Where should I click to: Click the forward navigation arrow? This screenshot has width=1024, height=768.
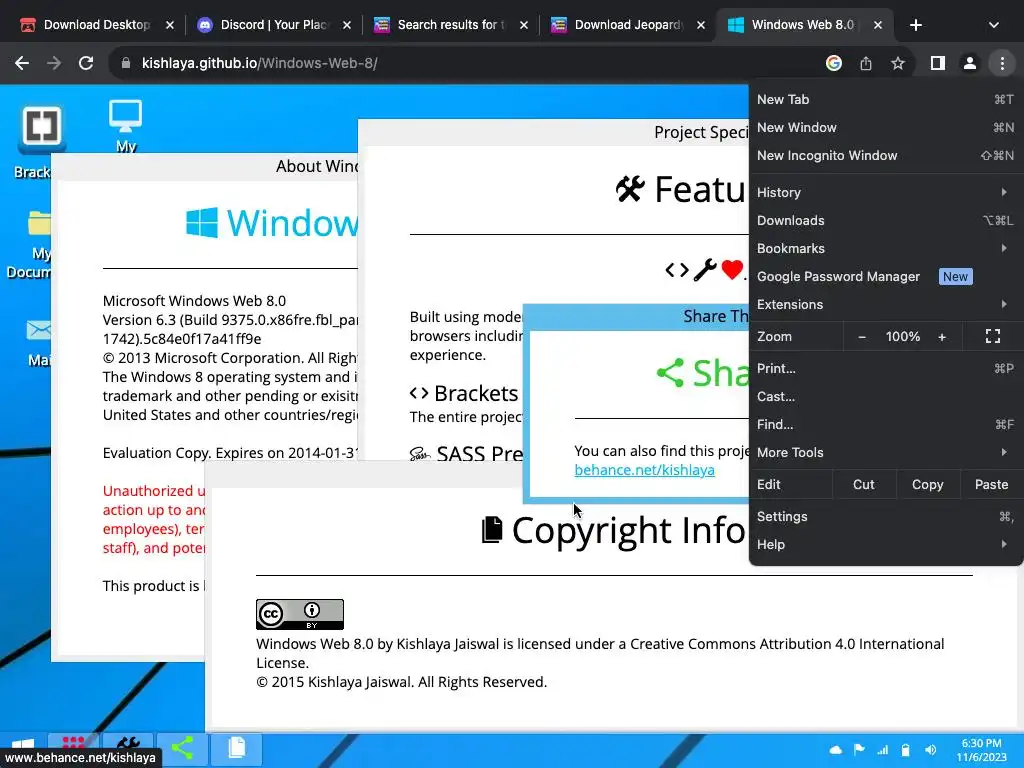pyautogui.click(x=54, y=63)
